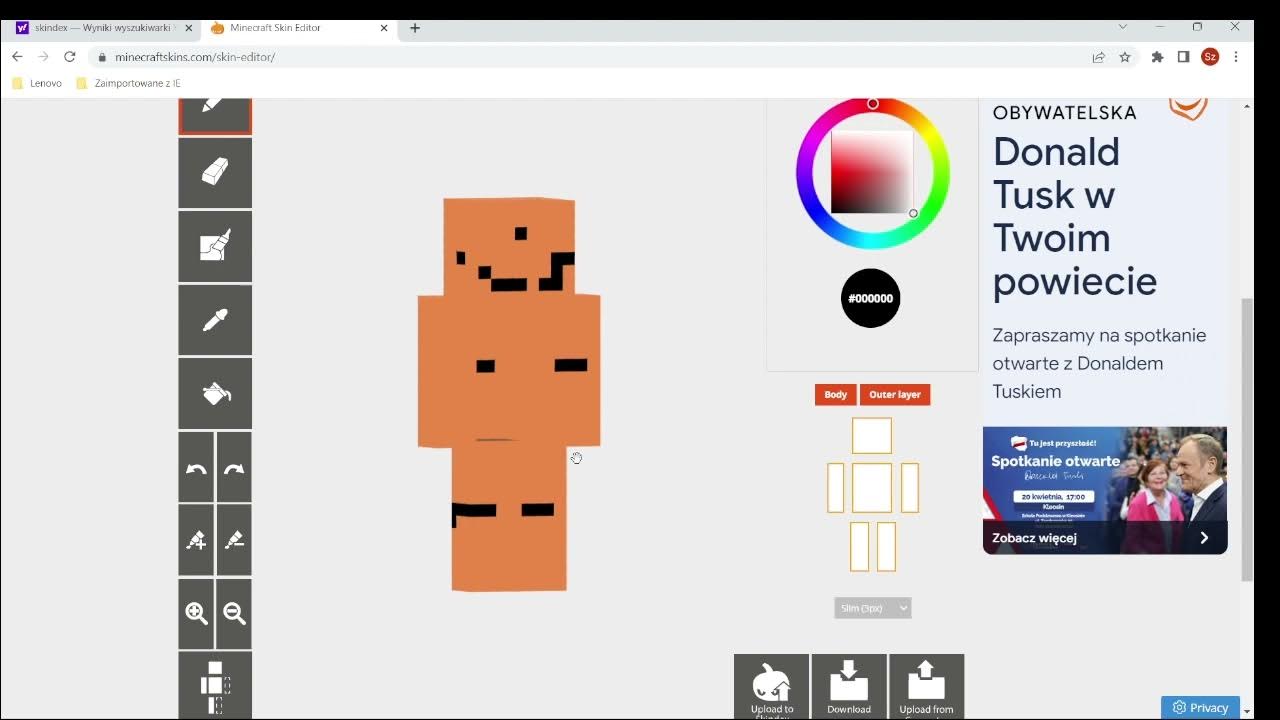The width and height of the screenshot is (1280, 720).
Task: Open the Sz profile avatar
Action: (1210, 57)
